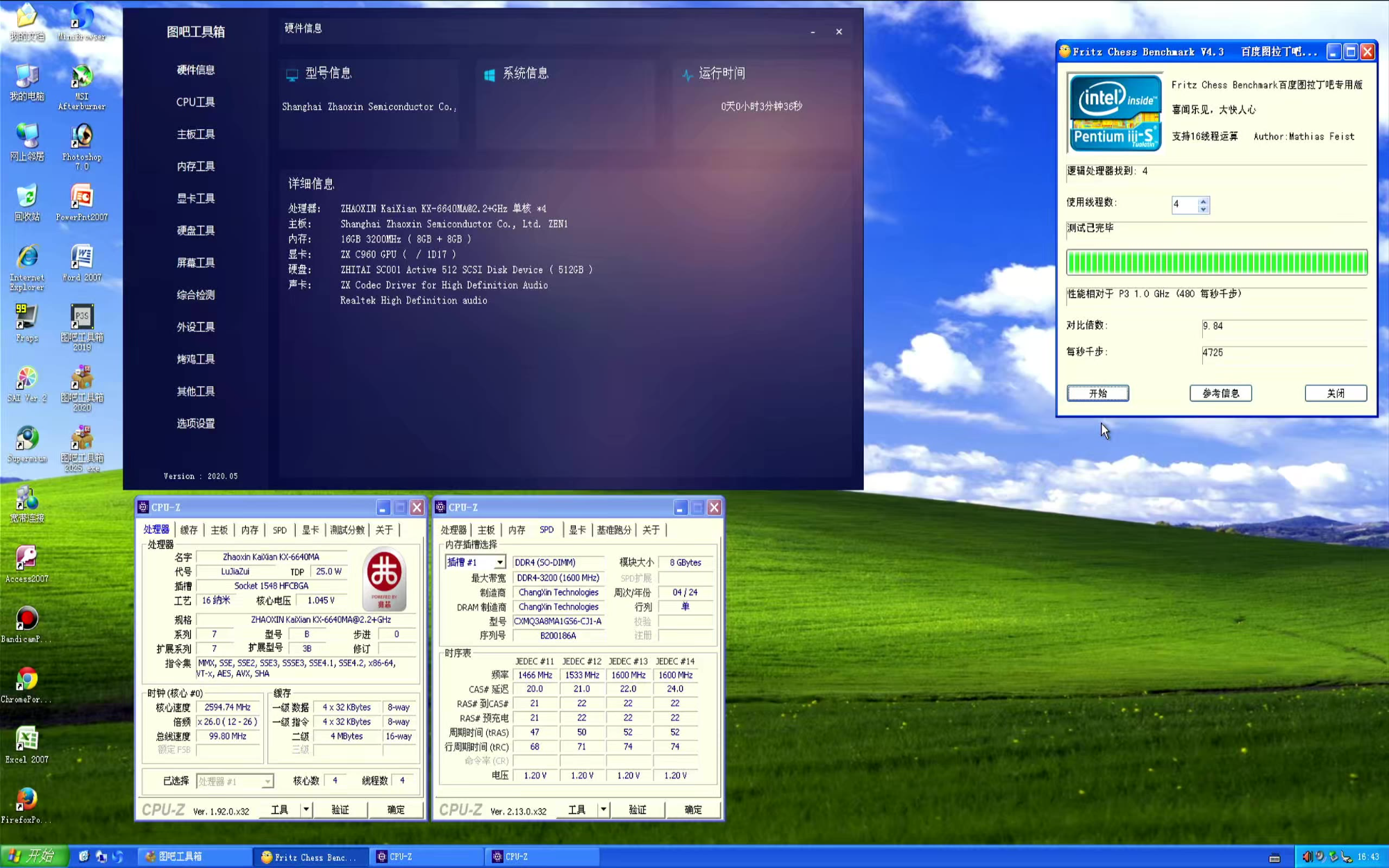The height and width of the screenshot is (868, 1389).
Task: Open the 我的文档 desktop icon
Action: pyautogui.click(x=26, y=22)
